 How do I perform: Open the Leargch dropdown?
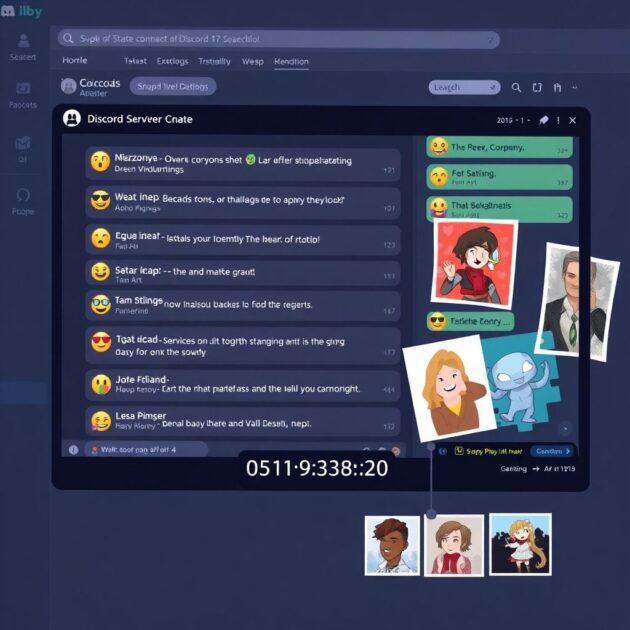[x=464, y=87]
